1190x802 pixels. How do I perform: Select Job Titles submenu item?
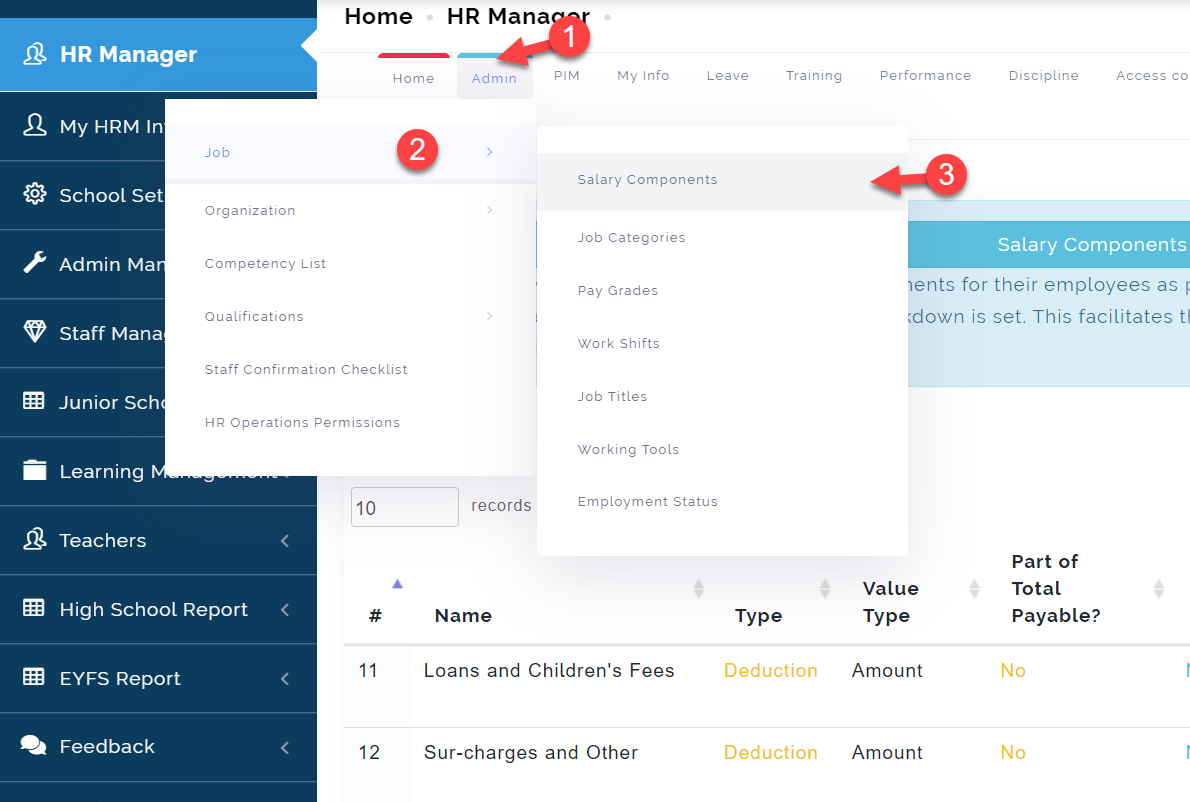coord(722,397)
